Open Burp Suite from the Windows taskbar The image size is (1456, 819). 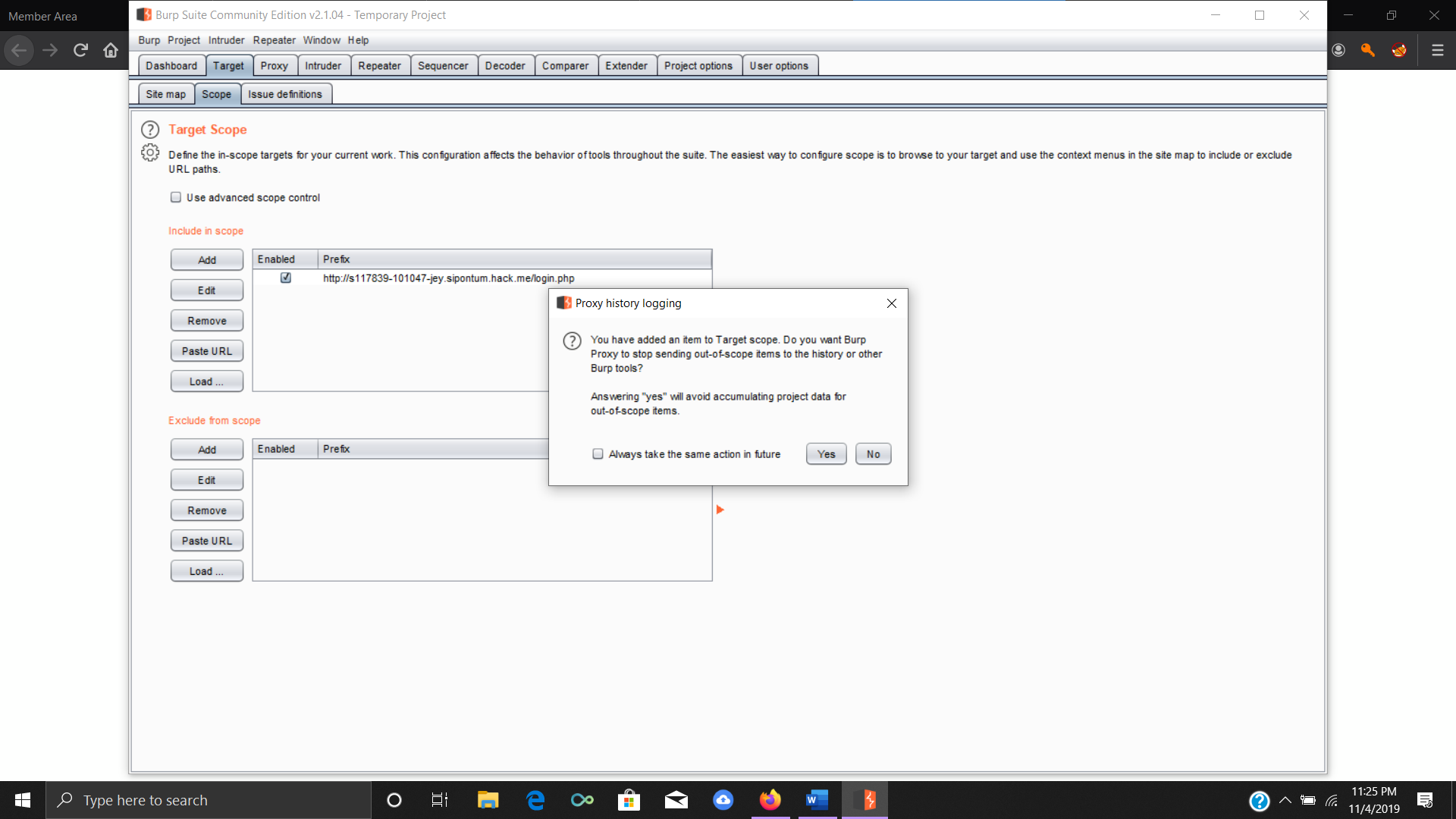tap(864, 800)
